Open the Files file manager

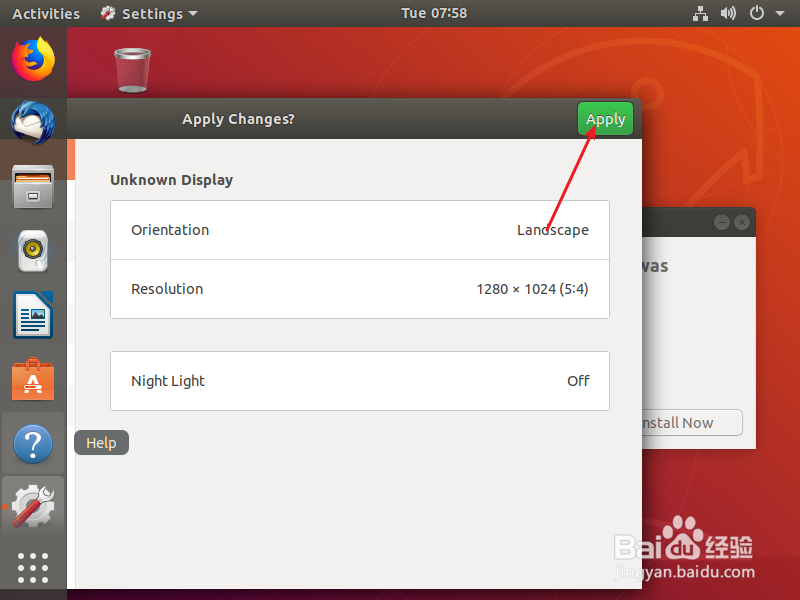(x=32, y=187)
